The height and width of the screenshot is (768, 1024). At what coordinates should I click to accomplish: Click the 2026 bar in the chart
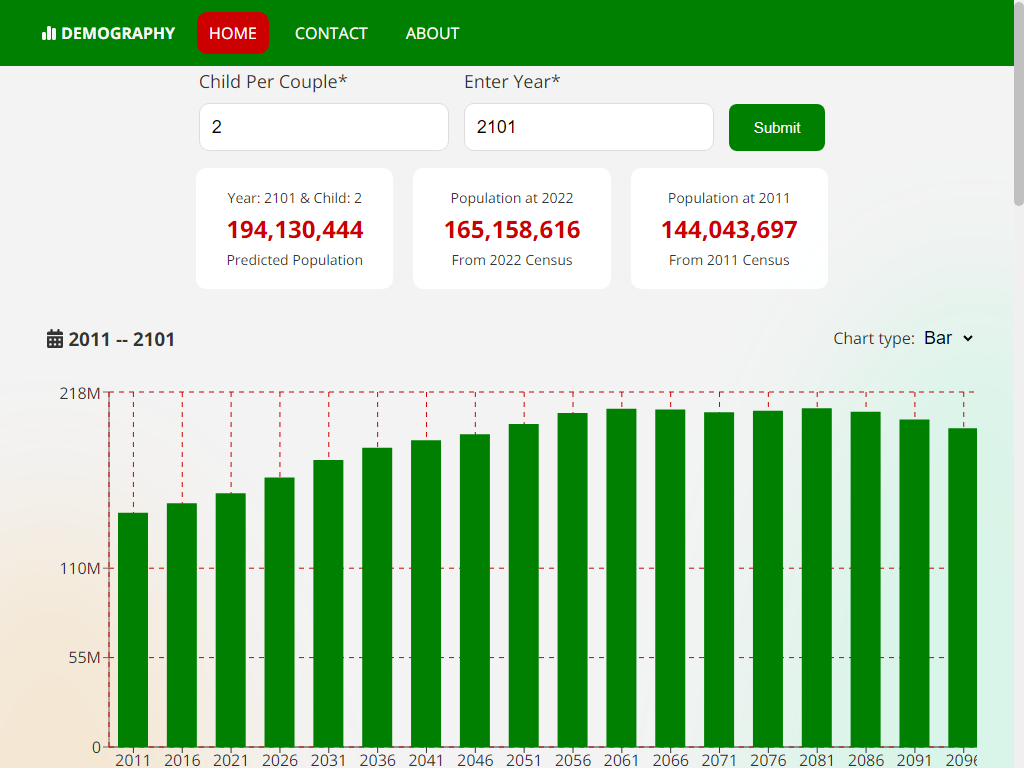click(280, 612)
